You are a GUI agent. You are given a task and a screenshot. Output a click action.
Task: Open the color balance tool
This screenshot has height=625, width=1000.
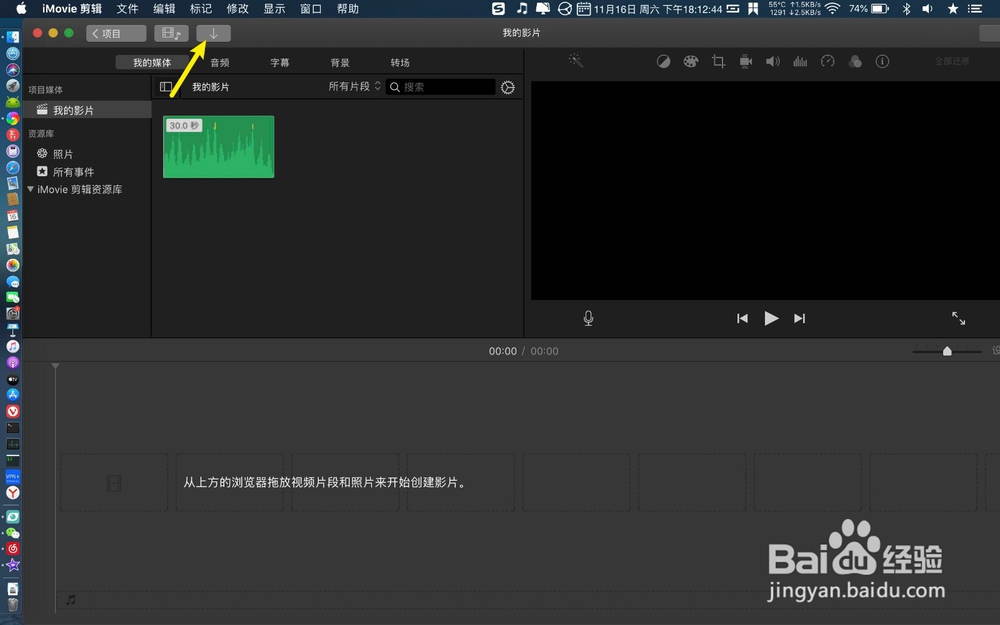point(663,61)
